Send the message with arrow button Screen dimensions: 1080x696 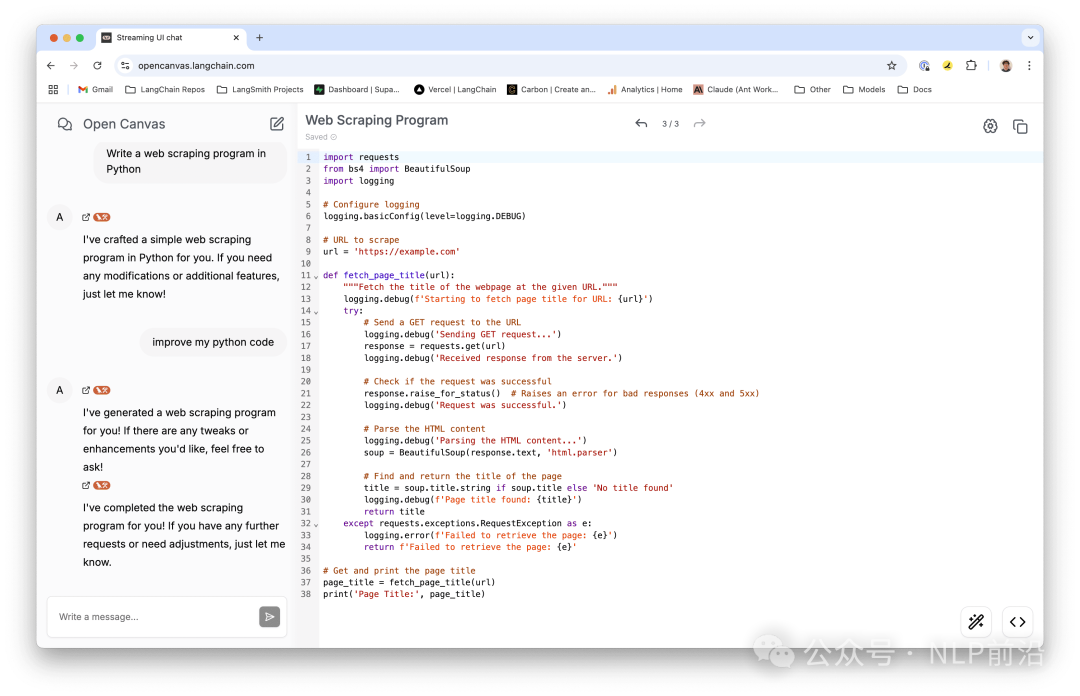point(269,616)
